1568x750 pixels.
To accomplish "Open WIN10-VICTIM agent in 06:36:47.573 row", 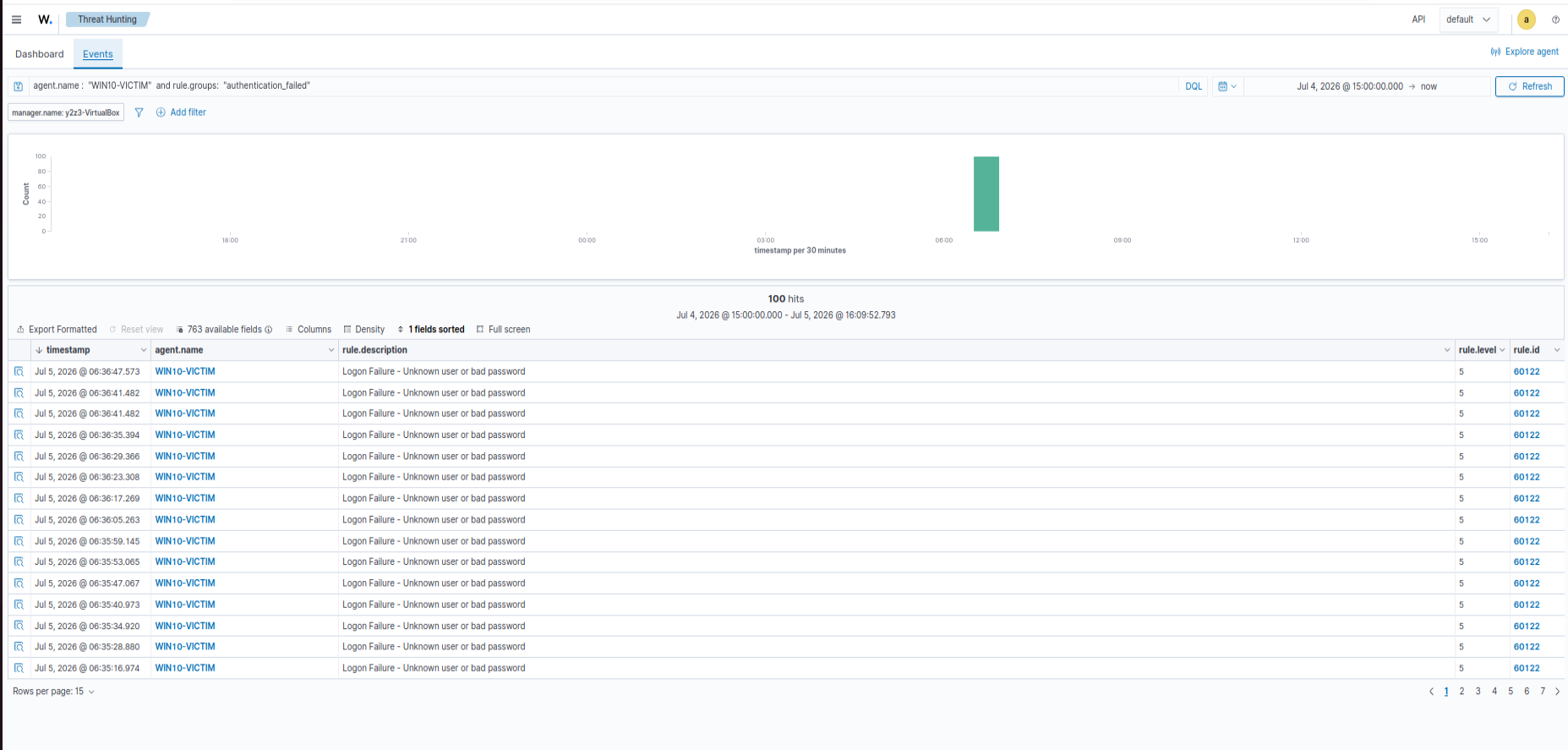I will (185, 371).
